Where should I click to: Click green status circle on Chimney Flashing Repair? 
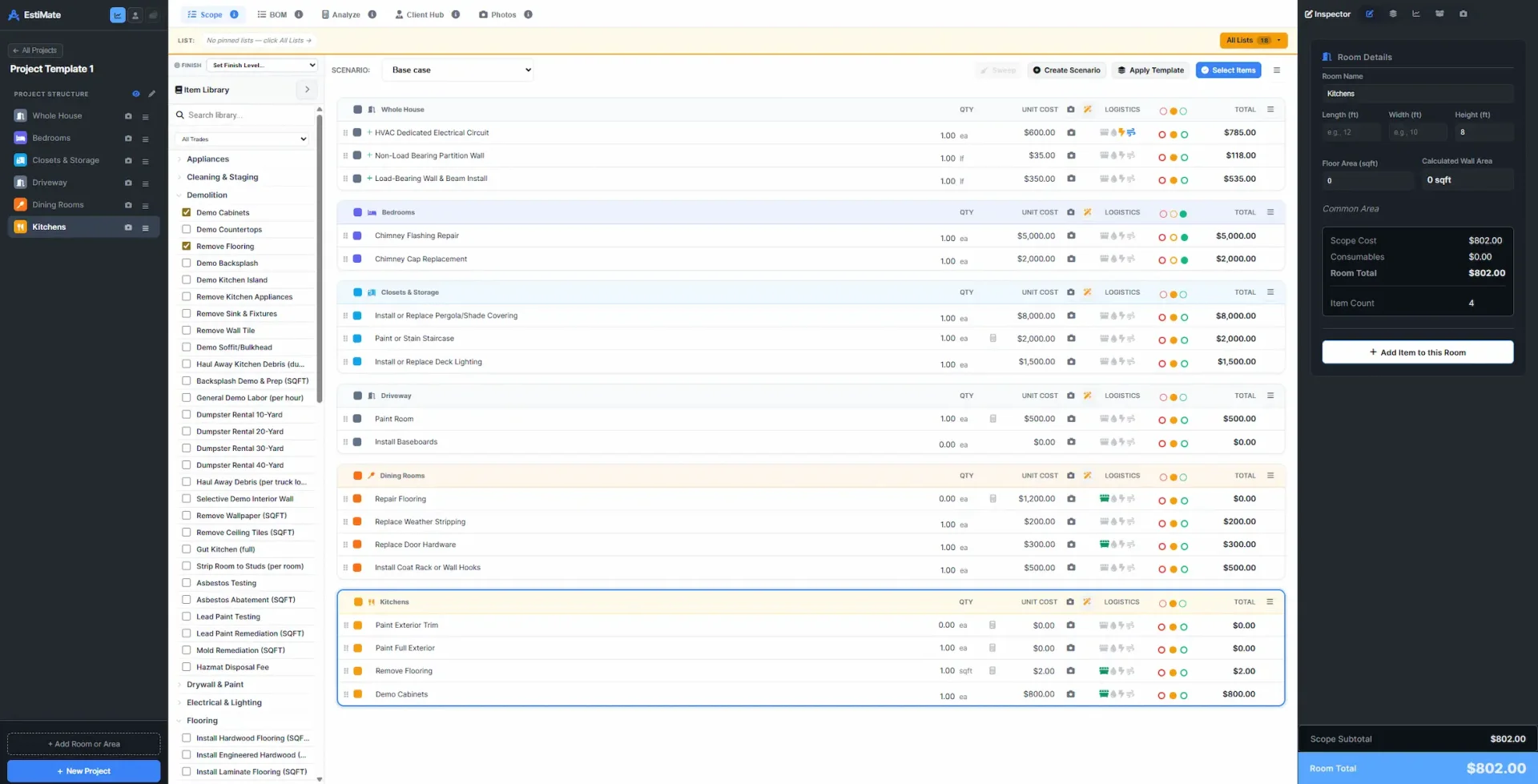click(1184, 238)
